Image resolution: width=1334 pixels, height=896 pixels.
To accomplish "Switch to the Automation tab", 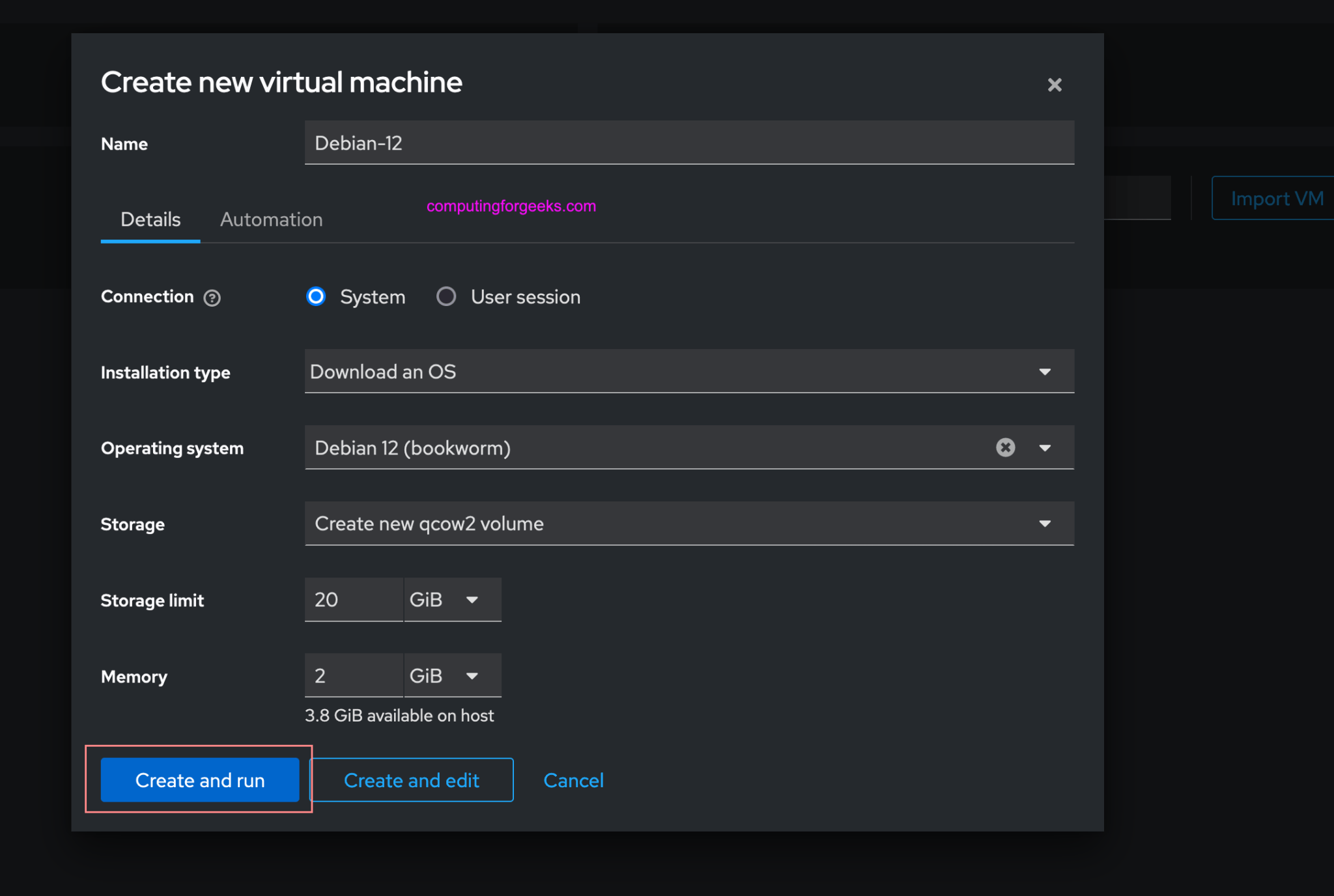I will (271, 220).
